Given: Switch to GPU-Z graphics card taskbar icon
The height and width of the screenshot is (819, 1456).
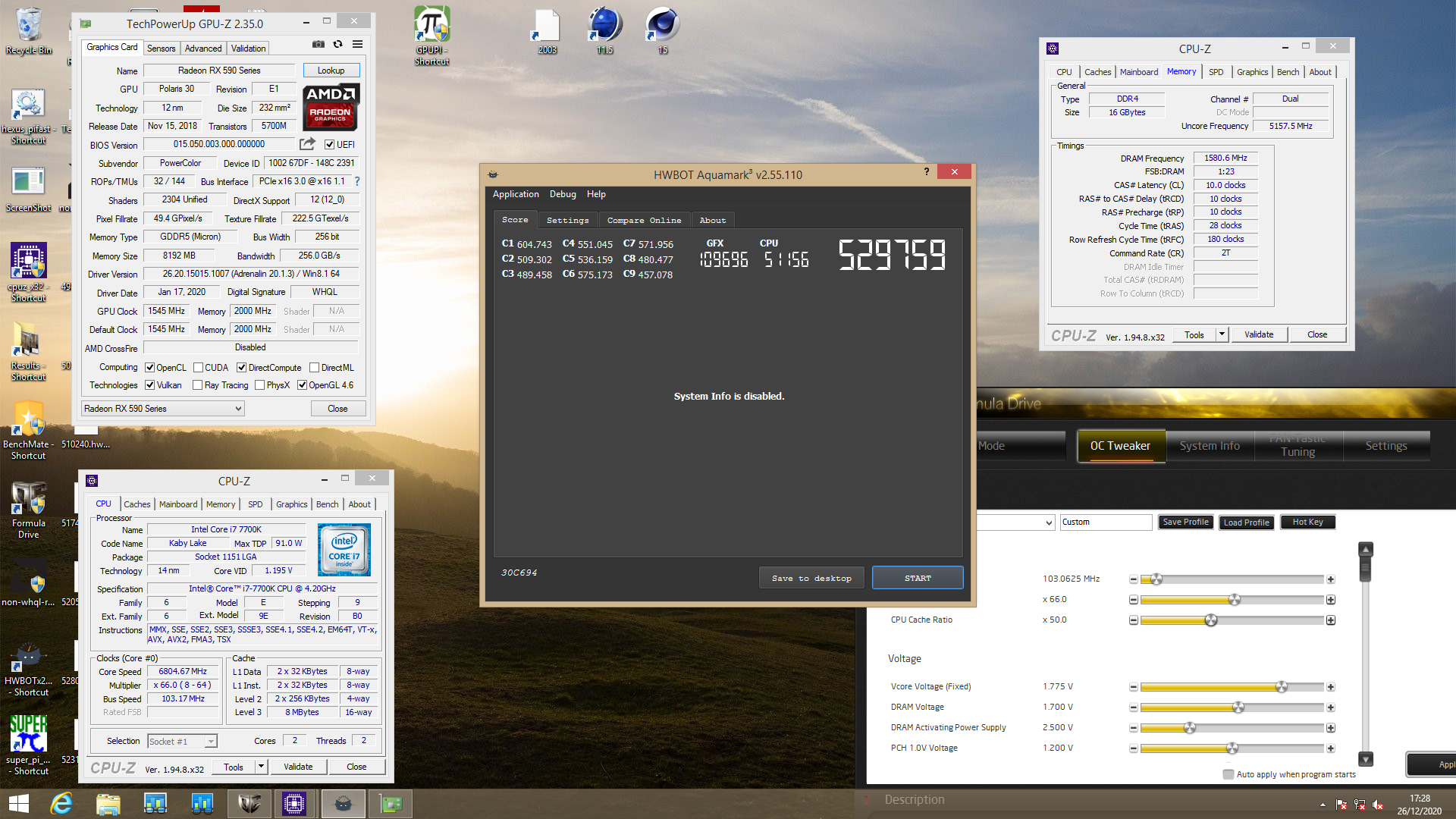Looking at the screenshot, I should (x=391, y=804).
